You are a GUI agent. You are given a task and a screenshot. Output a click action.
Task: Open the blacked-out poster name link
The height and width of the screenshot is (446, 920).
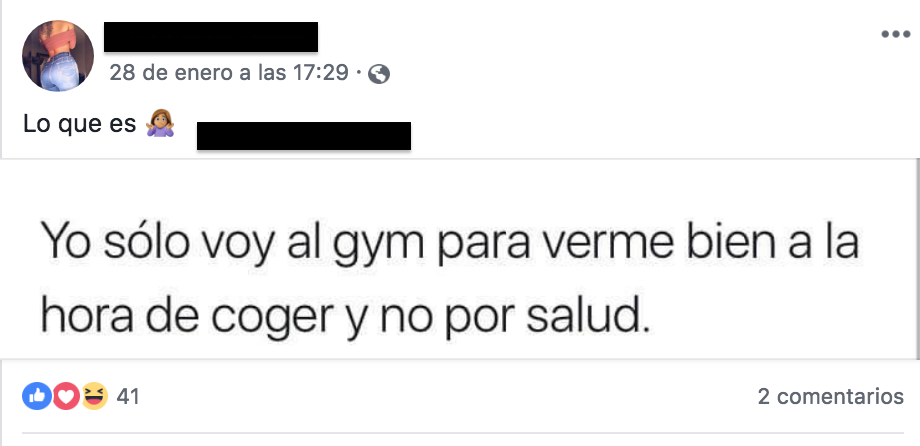[211, 37]
